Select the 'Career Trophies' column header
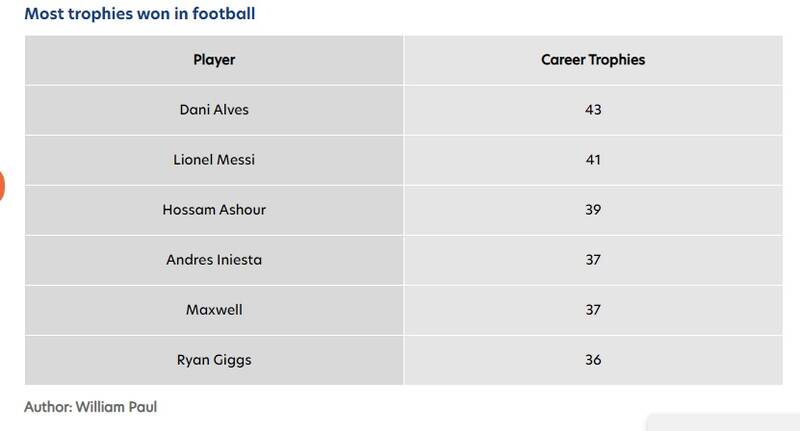 pyautogui.click(x=593, y=60)
